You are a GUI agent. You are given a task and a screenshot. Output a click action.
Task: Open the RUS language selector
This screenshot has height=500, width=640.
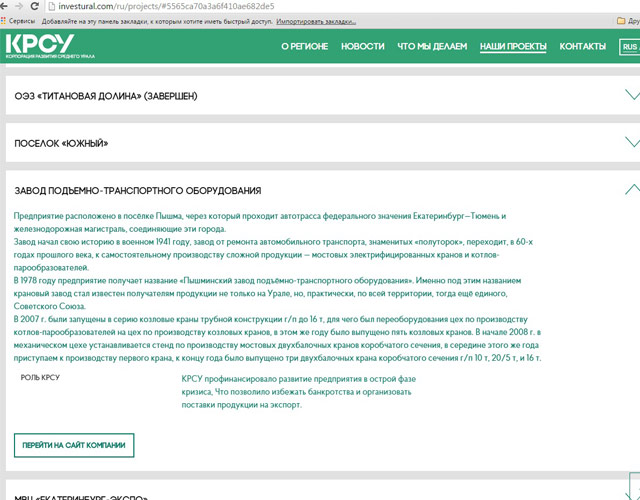(629, 47)
